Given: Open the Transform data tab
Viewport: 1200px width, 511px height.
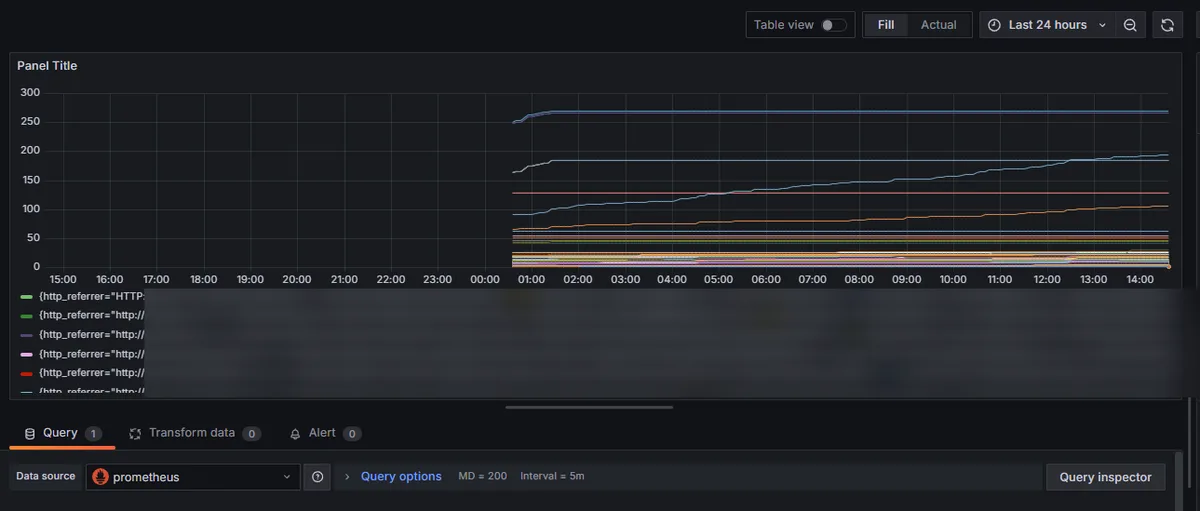Looking at the screenshot, I should point(191,433).
